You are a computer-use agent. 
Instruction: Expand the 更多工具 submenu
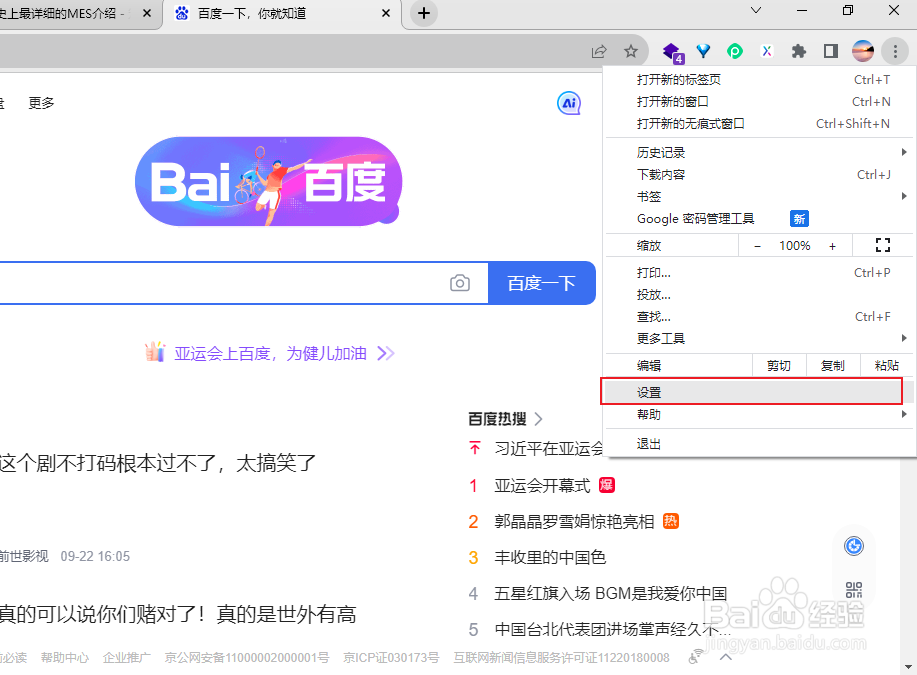[x=759, y=339]
